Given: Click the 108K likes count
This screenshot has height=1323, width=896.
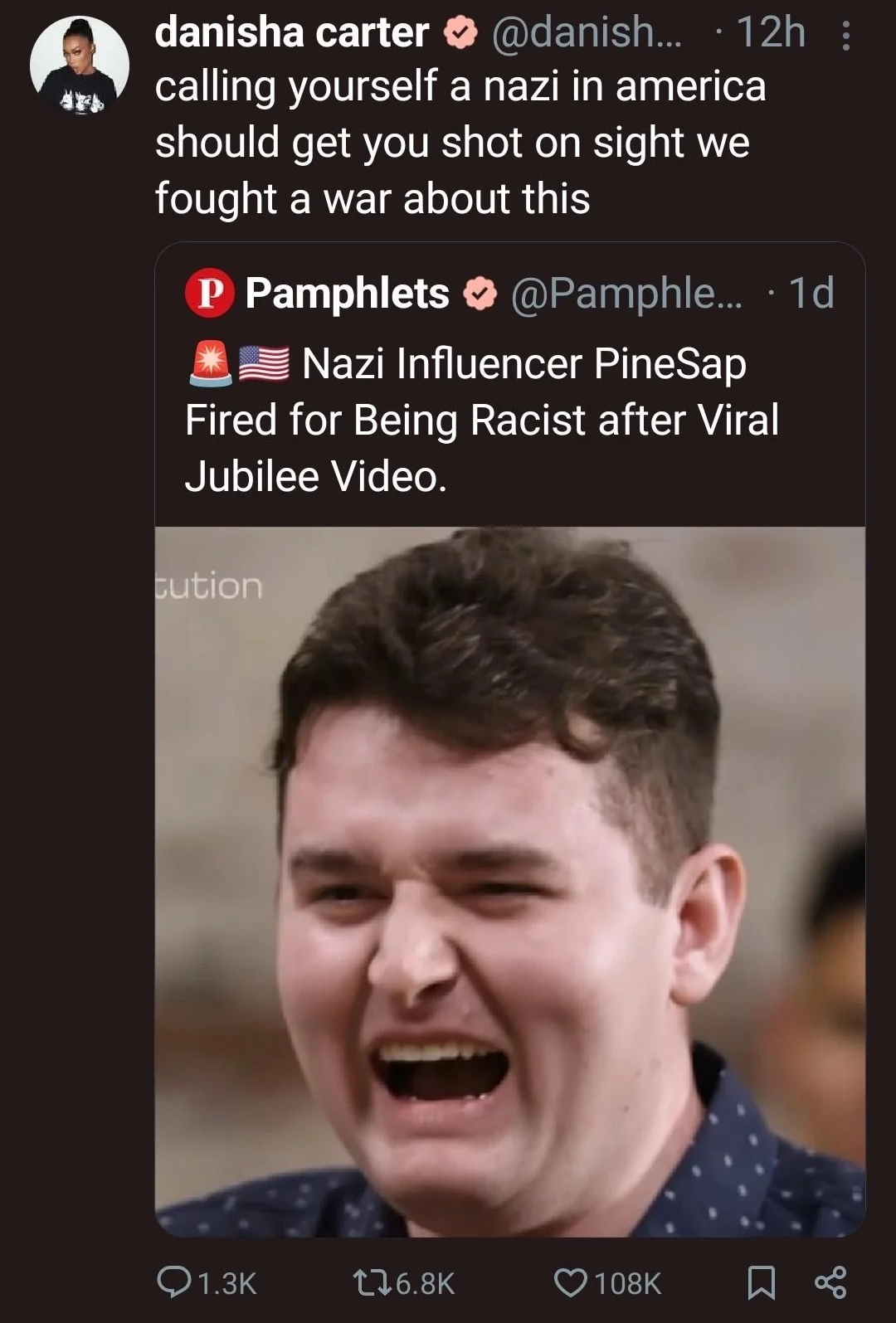Looking at the screenshot, I should click(x=628, y=1283).
